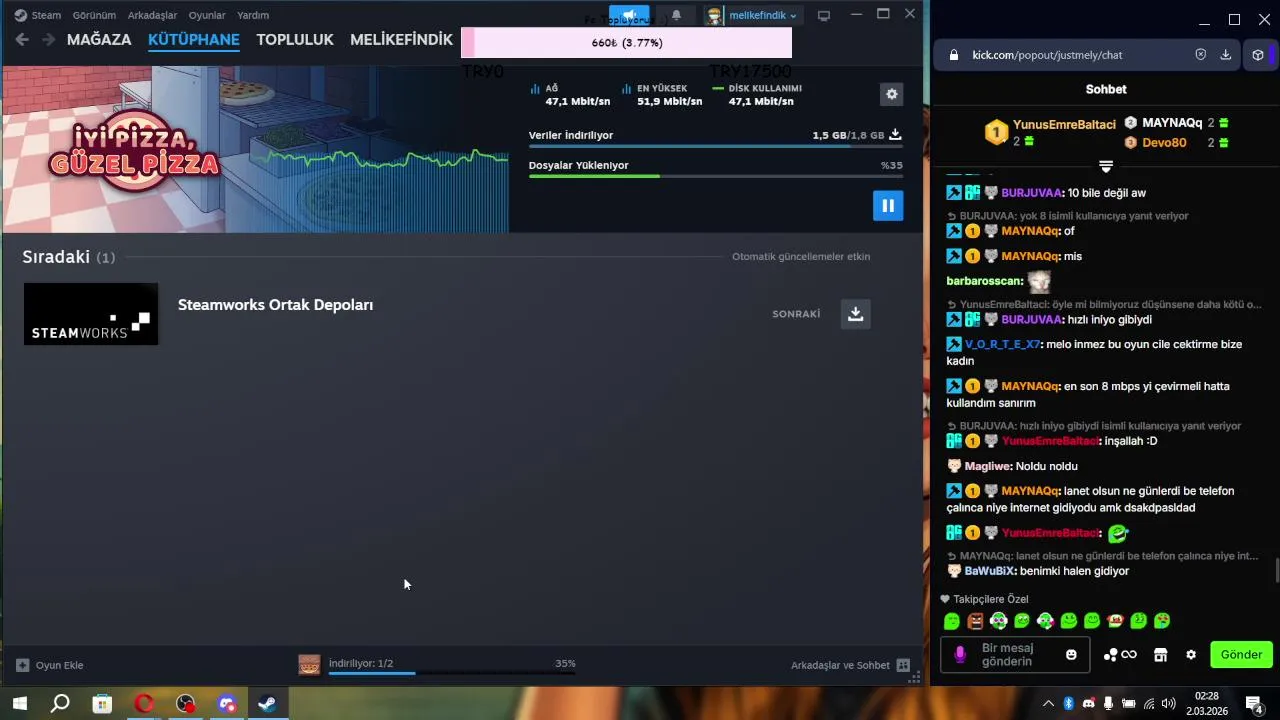The image size is (1280, 720).
Task: Open taskbar search magnifier
Action: click(x=60, y=703)
